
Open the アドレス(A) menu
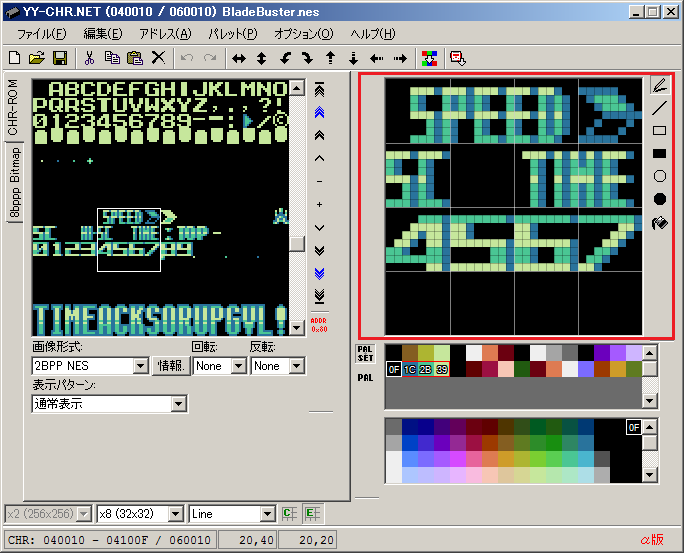click(x=165, y=34)
